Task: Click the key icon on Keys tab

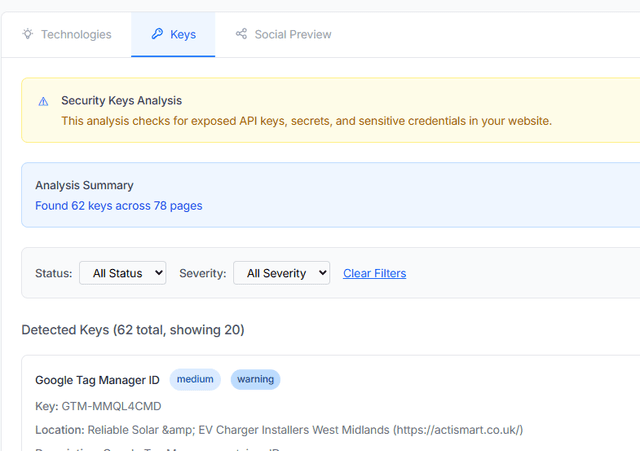Action: tap(157, 34)
